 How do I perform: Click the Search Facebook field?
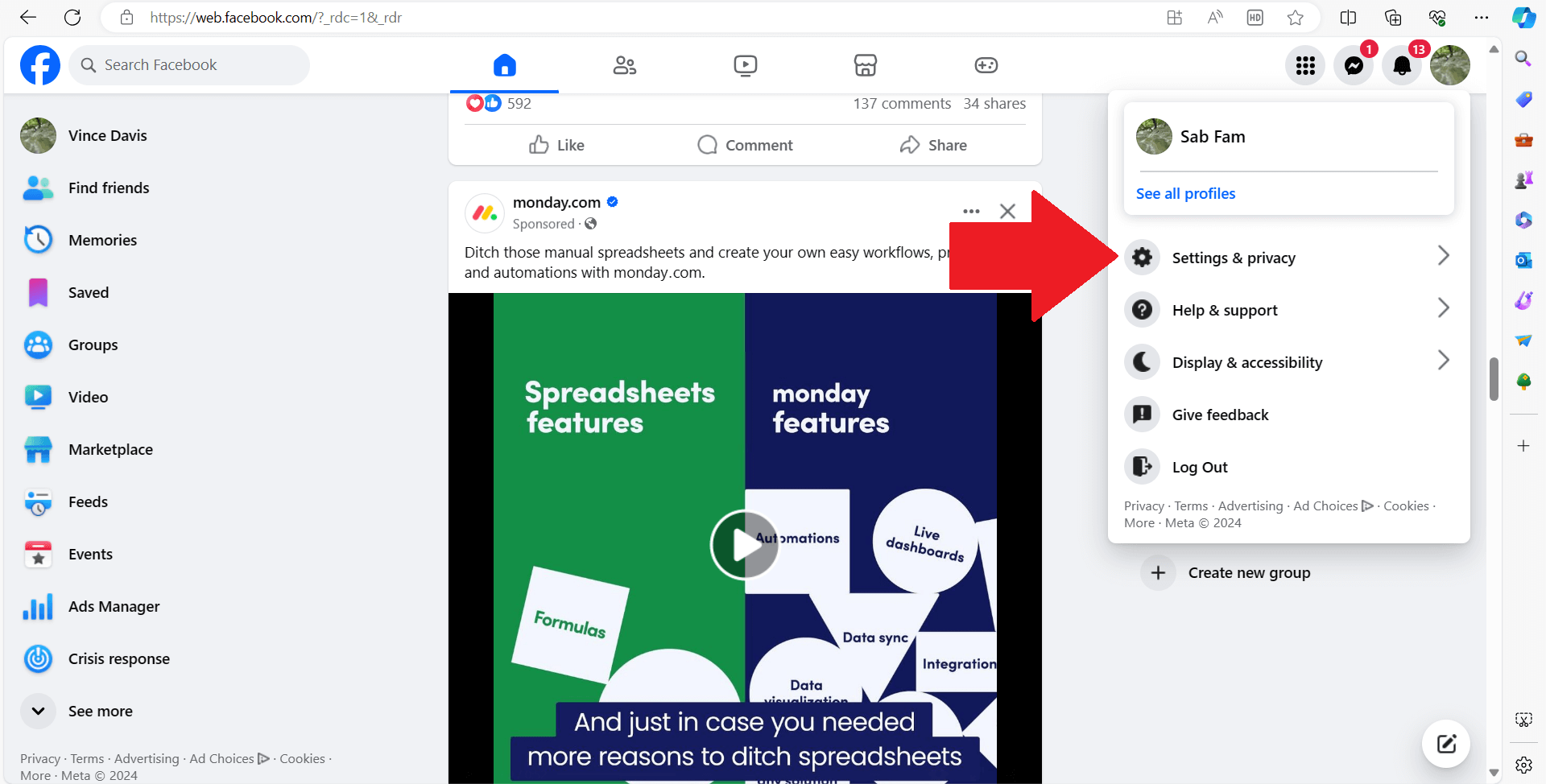click(189, 65)
